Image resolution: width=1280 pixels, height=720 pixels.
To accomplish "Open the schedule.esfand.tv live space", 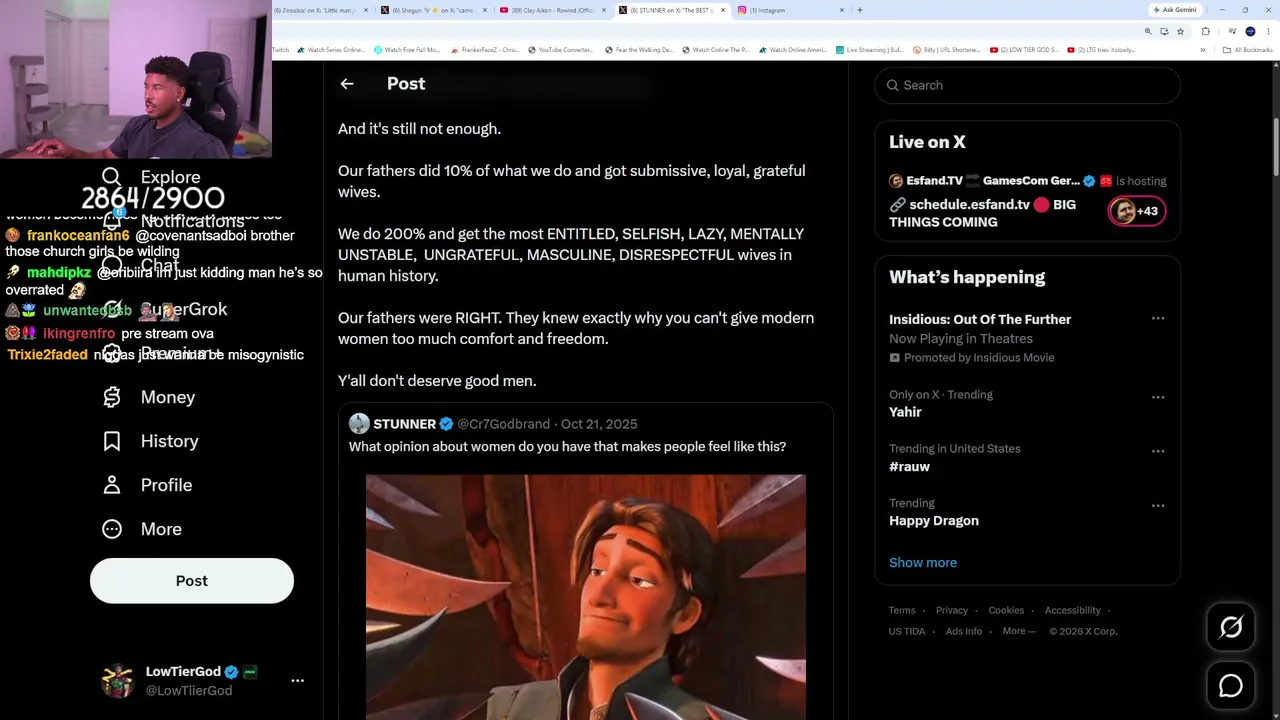I will [982, 213].
